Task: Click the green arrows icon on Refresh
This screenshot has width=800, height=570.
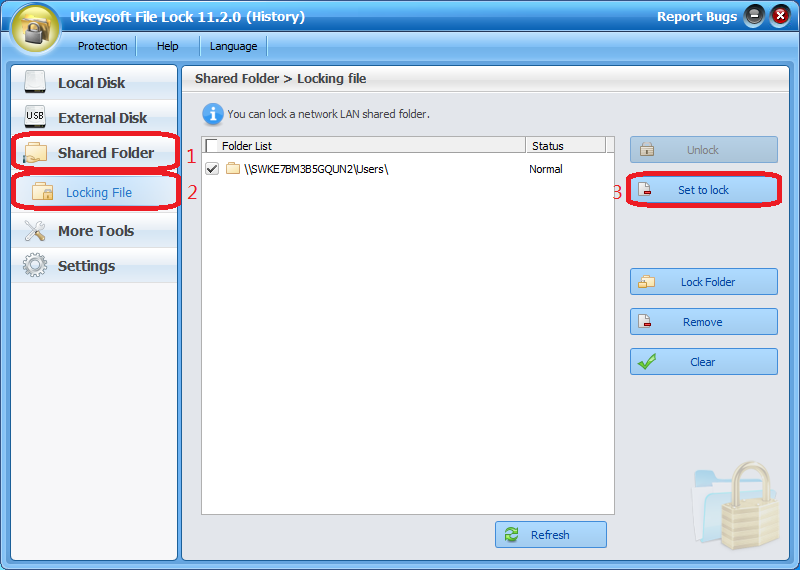Action: pyautogui.click(x=511, y=534)
